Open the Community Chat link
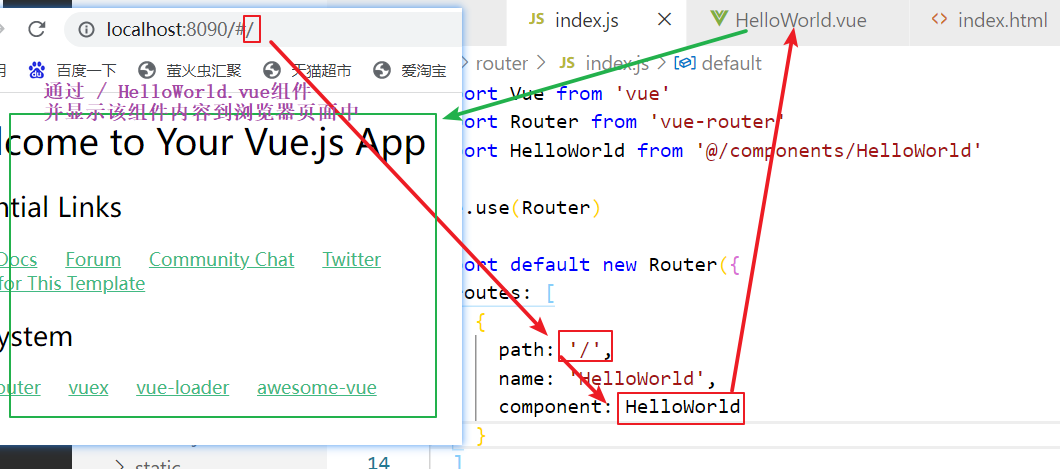The height and width of the screenshot is (469, 1060). coord(221,259)
